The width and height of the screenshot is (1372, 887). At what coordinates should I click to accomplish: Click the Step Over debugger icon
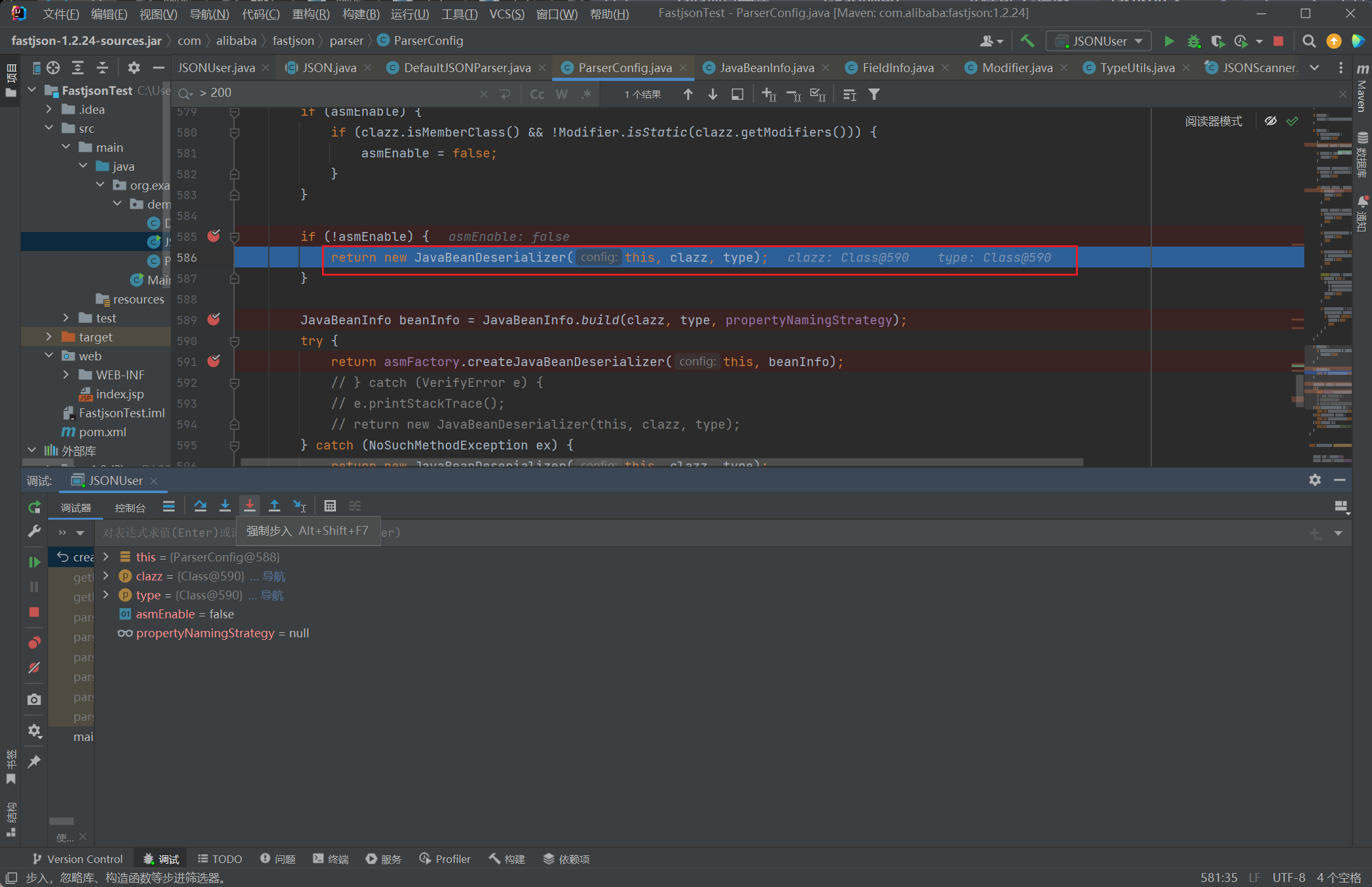201,506
